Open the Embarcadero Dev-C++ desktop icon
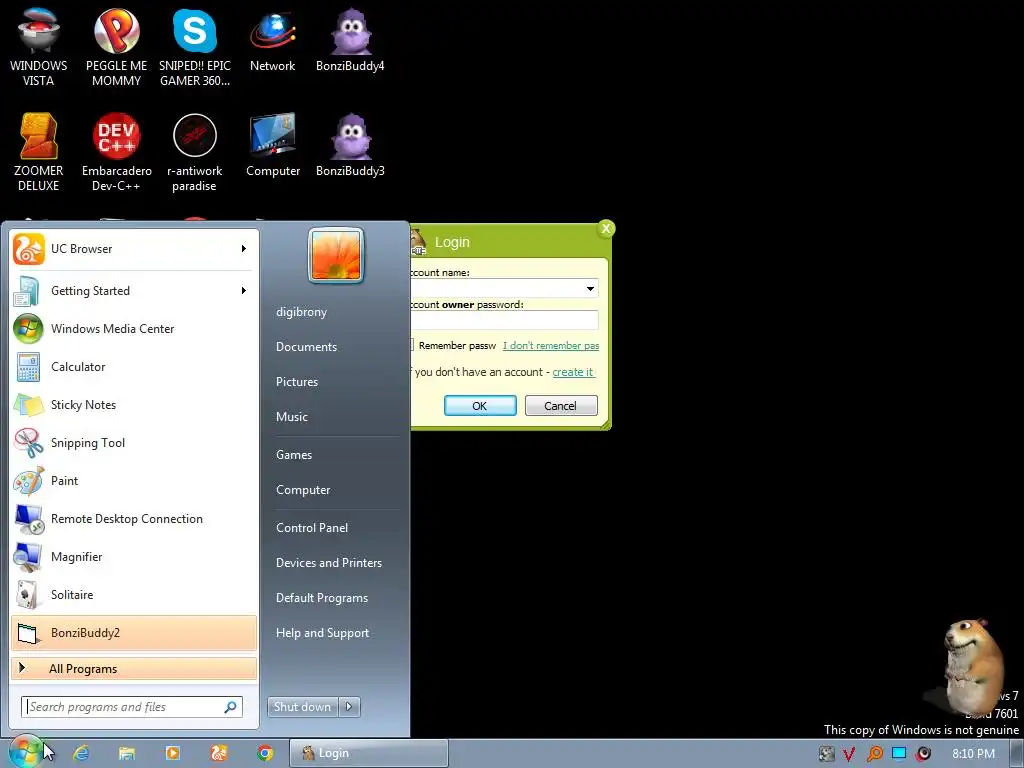 (116, 152)
